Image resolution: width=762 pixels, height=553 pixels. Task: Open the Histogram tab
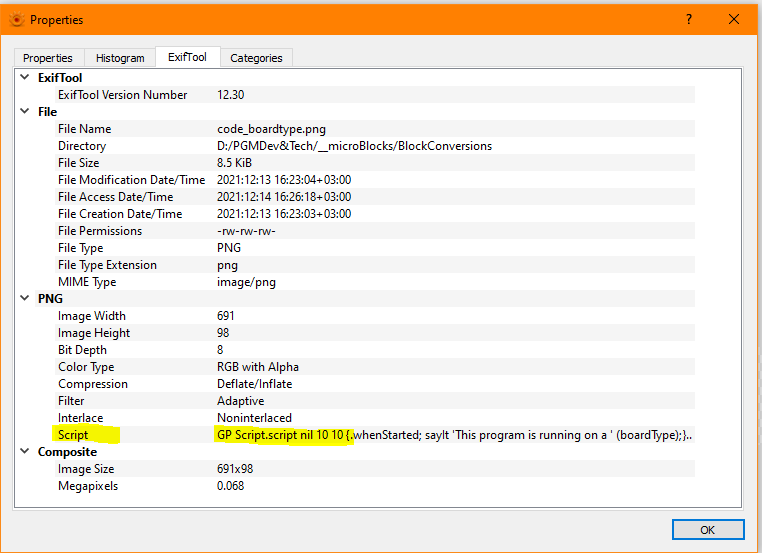120,58
